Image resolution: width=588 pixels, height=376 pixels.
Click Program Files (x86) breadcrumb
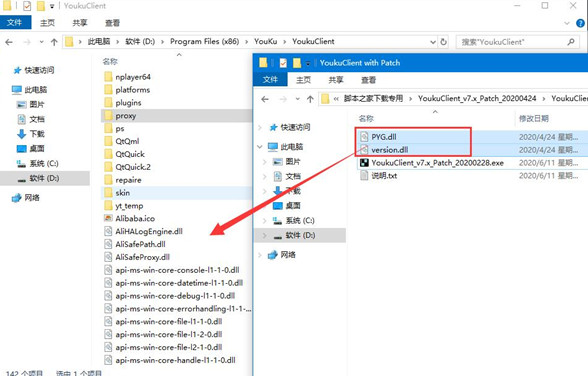tap(204, 42)
